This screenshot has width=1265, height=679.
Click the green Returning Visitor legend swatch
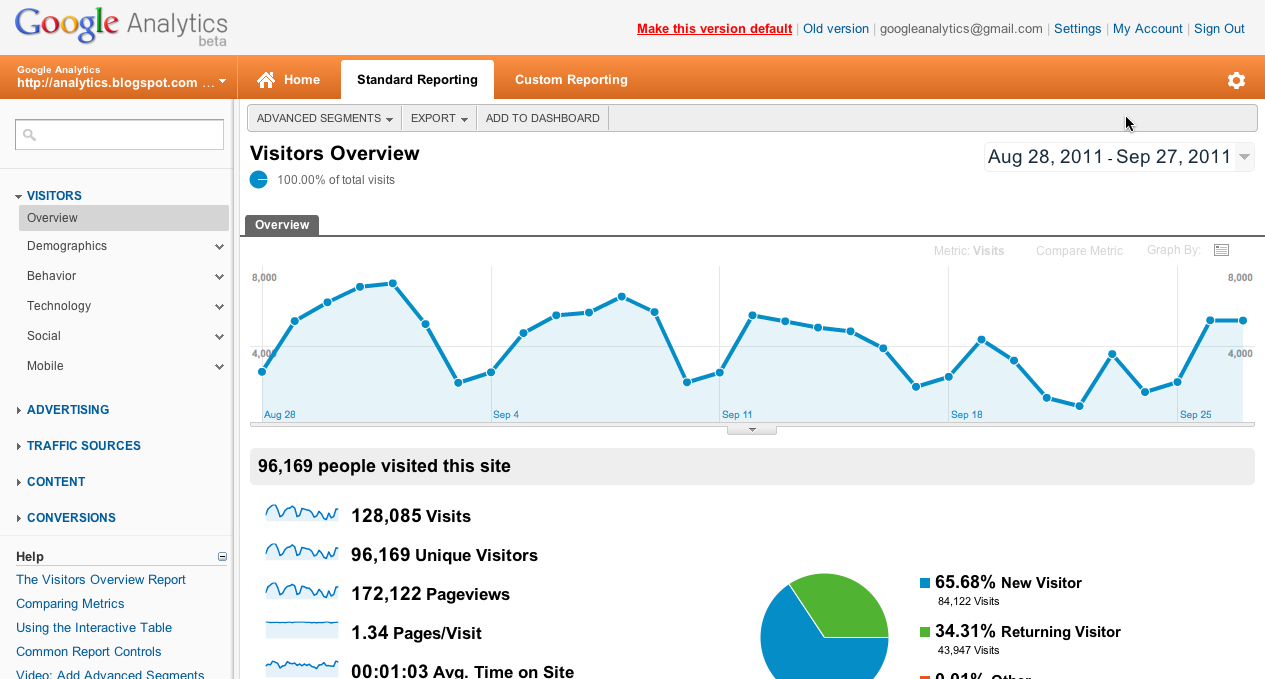pyautogui.click(x=925, y=631)
